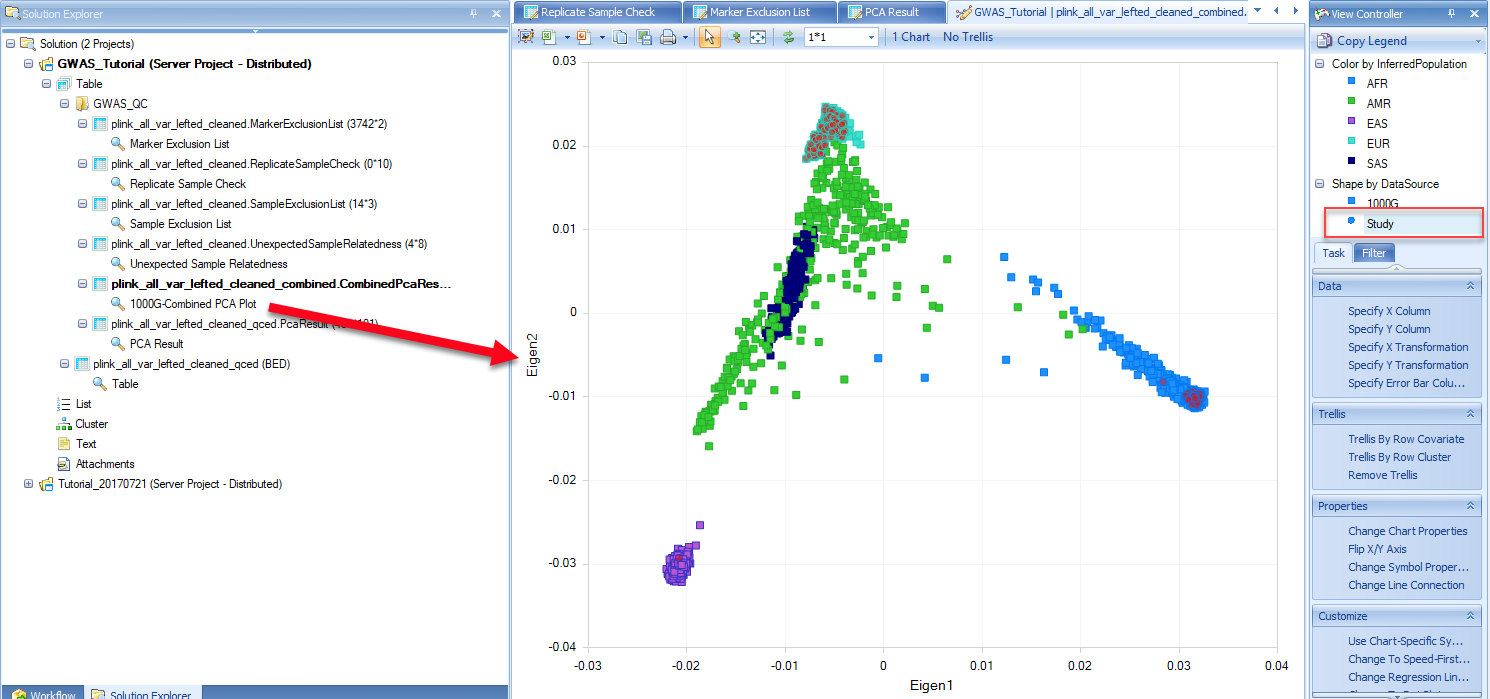Print the PCA chart
This screenshot has width=1490, height=699.
click(667, 37)
